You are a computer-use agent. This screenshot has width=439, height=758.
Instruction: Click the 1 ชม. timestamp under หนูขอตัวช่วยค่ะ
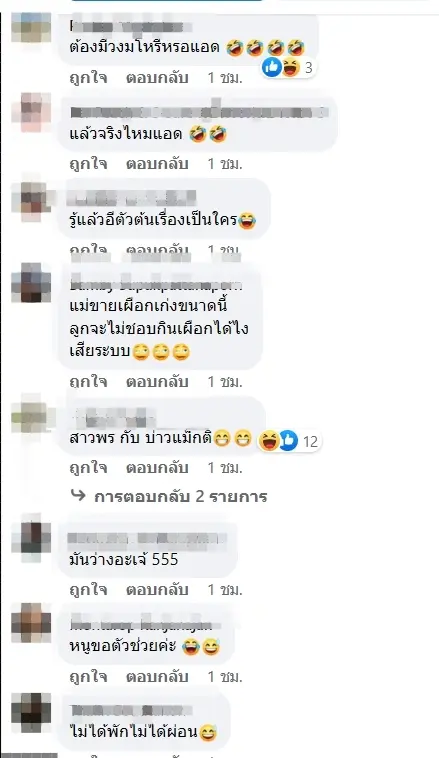[225, 676]
